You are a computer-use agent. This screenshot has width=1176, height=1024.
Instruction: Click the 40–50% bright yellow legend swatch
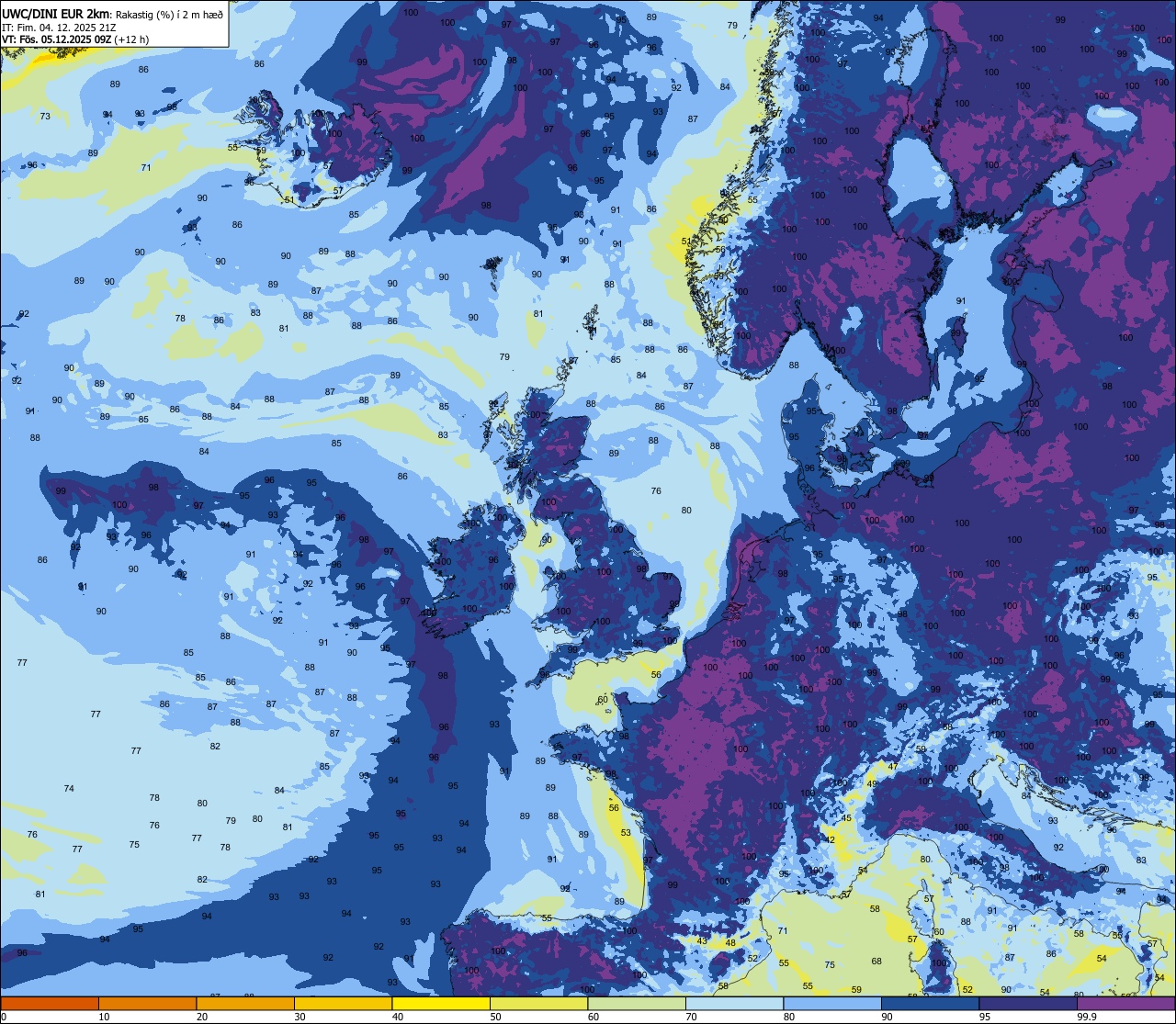pos(441,1003)
